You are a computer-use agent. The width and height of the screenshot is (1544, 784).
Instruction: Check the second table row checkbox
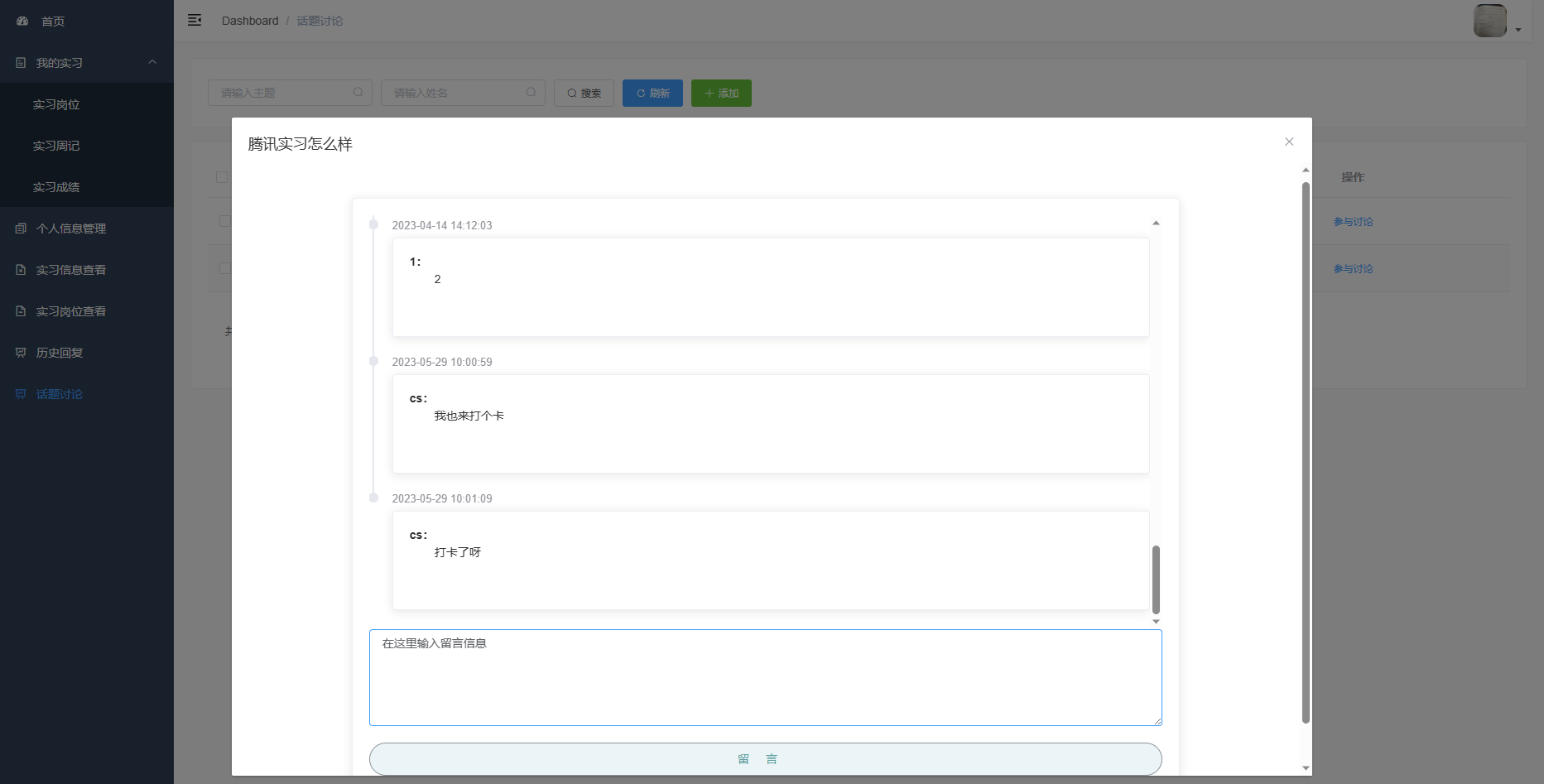click(224, 268)
